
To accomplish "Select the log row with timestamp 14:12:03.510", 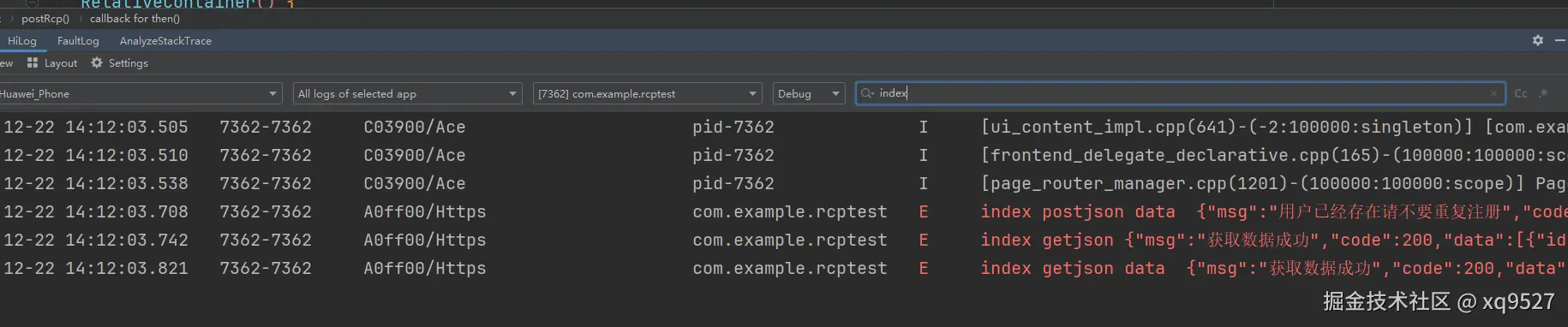I will pyautogui.click(x=784, y=155).
